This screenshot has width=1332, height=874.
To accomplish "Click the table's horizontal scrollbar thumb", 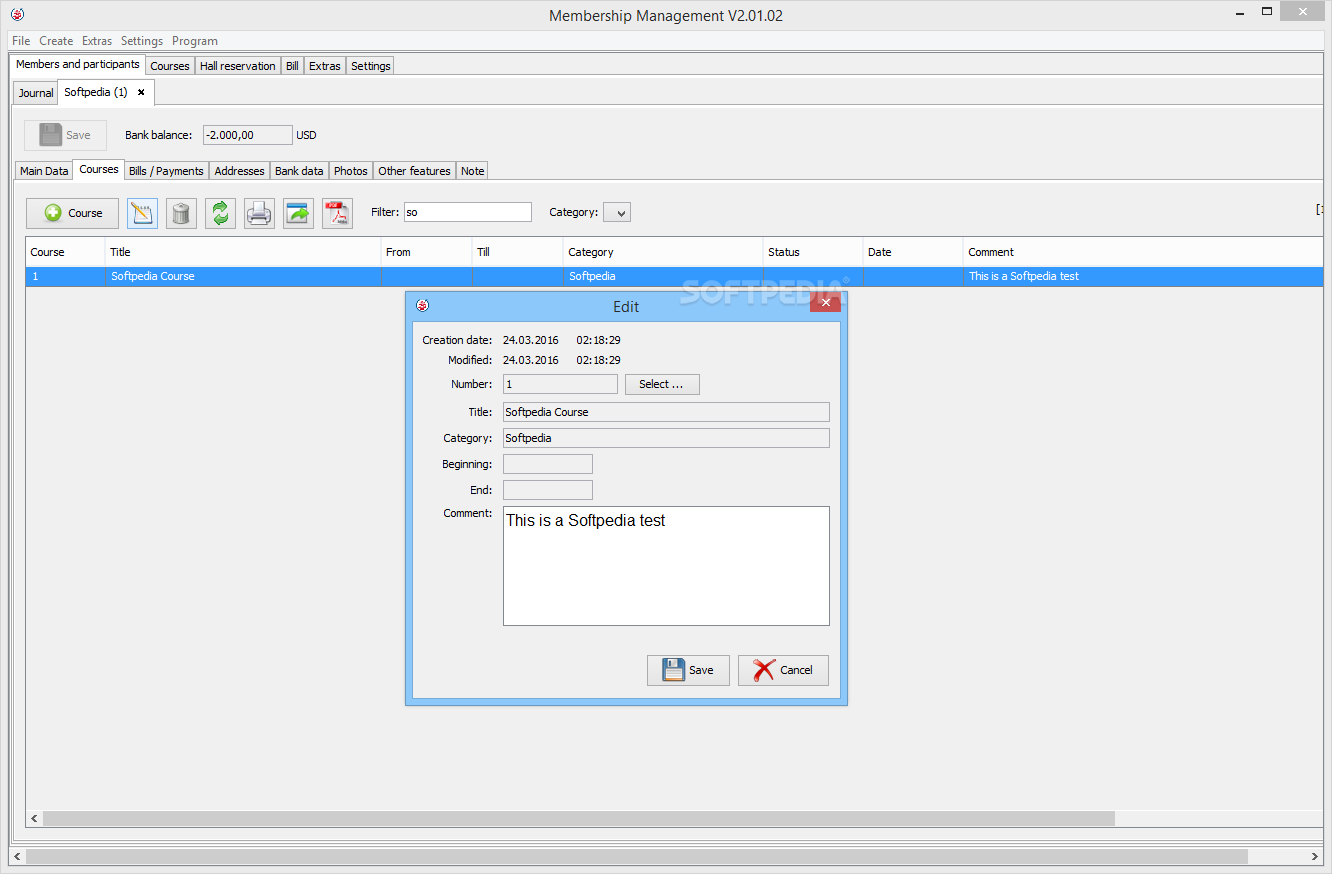I will pyautogui.click(x=579, y=818).
